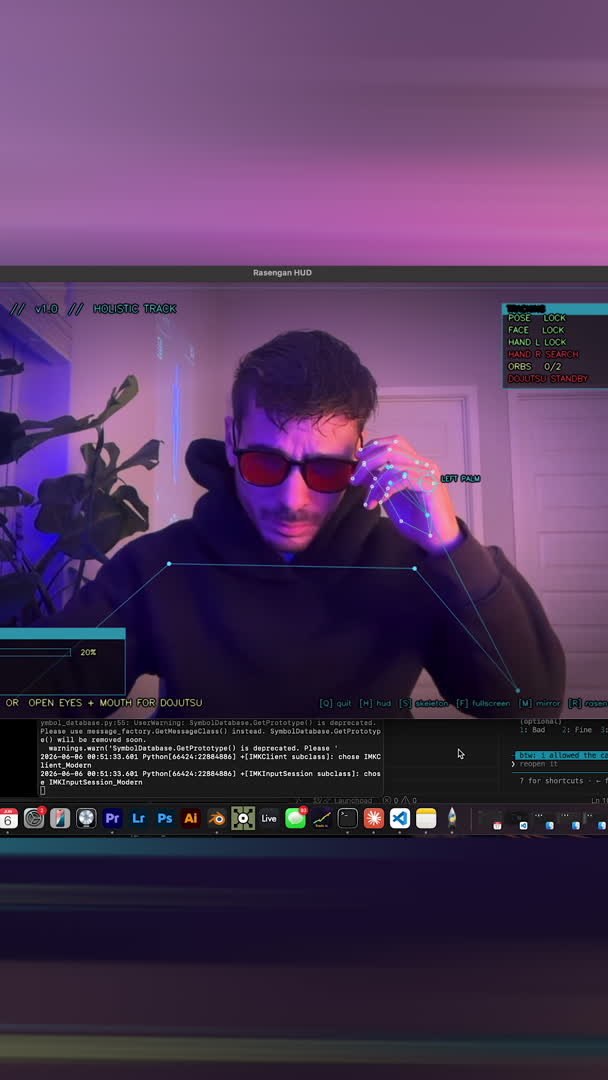This screenshot has width=608, height=1080.
Task: Open the orange Claude app in dock
Action: pos(374,818)
